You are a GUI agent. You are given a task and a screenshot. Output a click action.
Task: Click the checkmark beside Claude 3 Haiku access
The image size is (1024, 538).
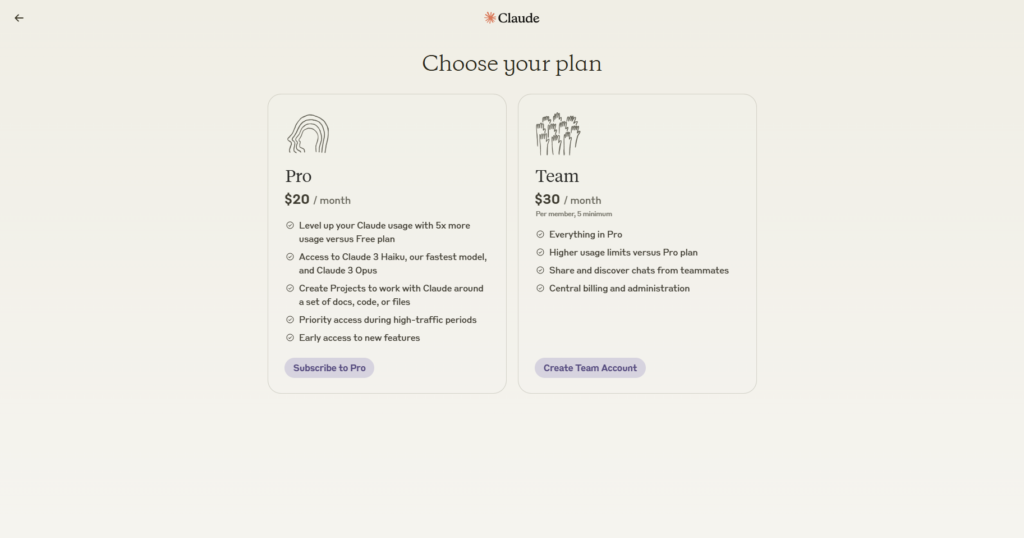pos(290,257)
